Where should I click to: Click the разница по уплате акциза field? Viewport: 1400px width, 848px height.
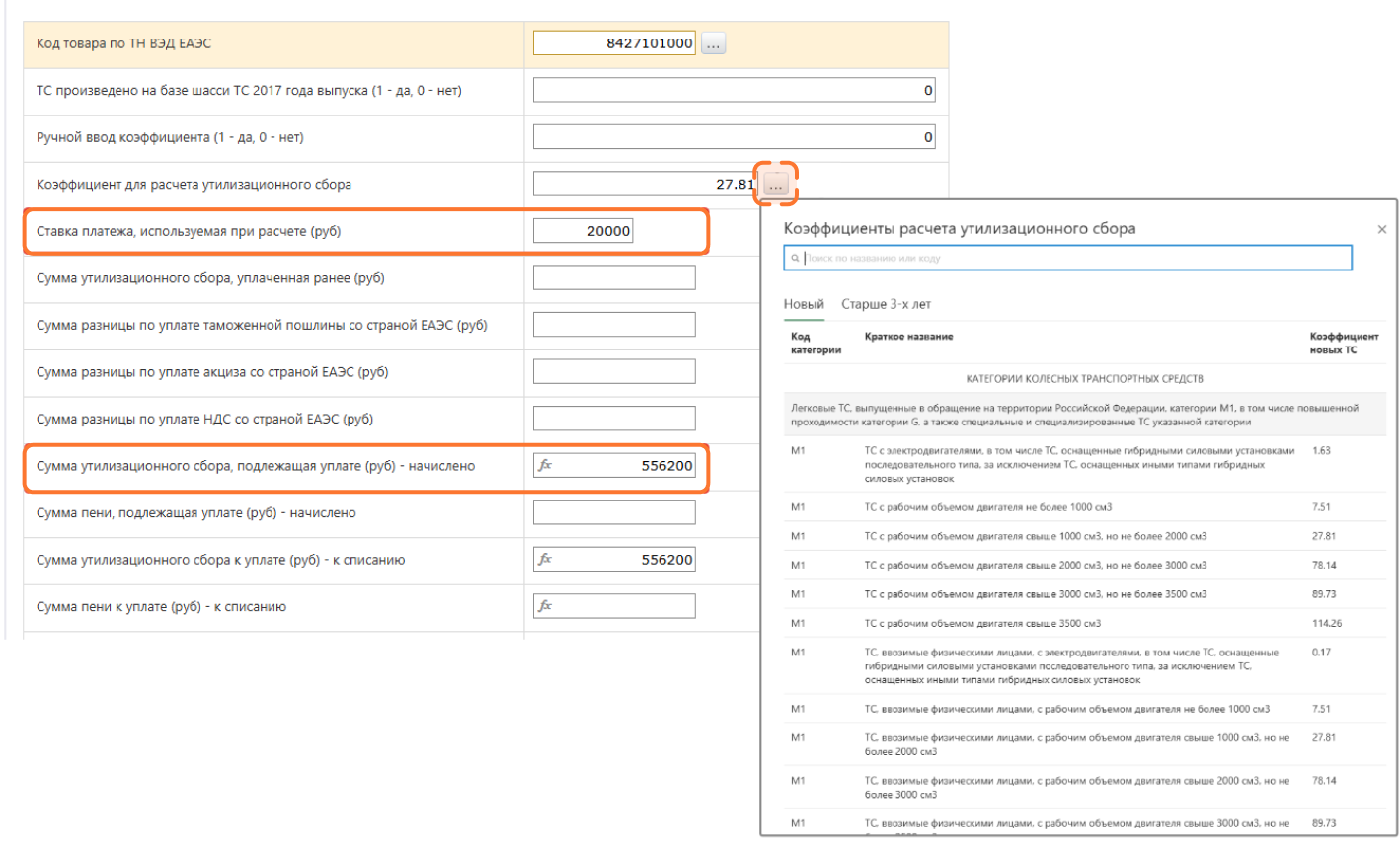tap(614, 371)
